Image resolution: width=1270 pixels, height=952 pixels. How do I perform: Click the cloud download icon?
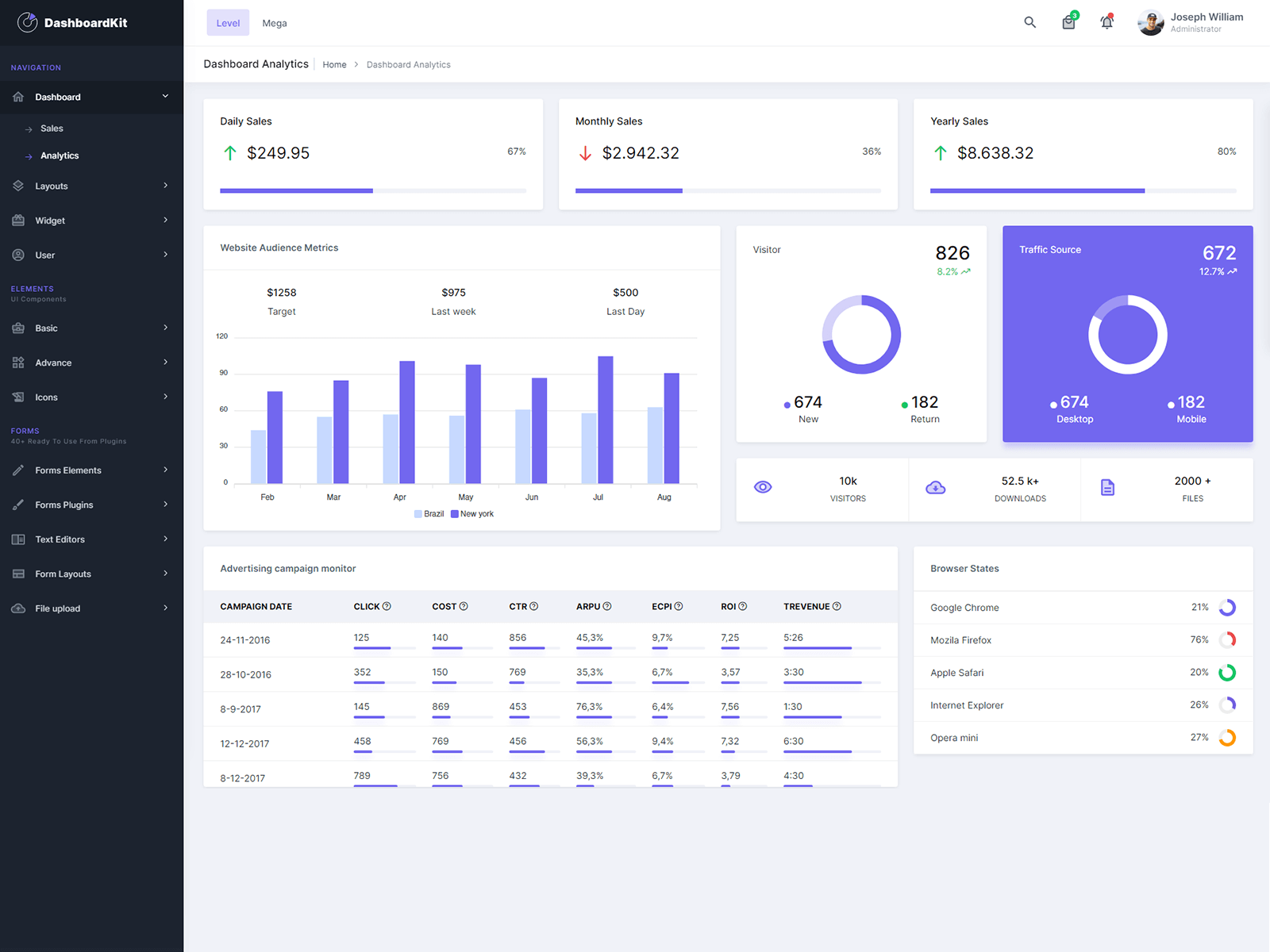(935, 487)
